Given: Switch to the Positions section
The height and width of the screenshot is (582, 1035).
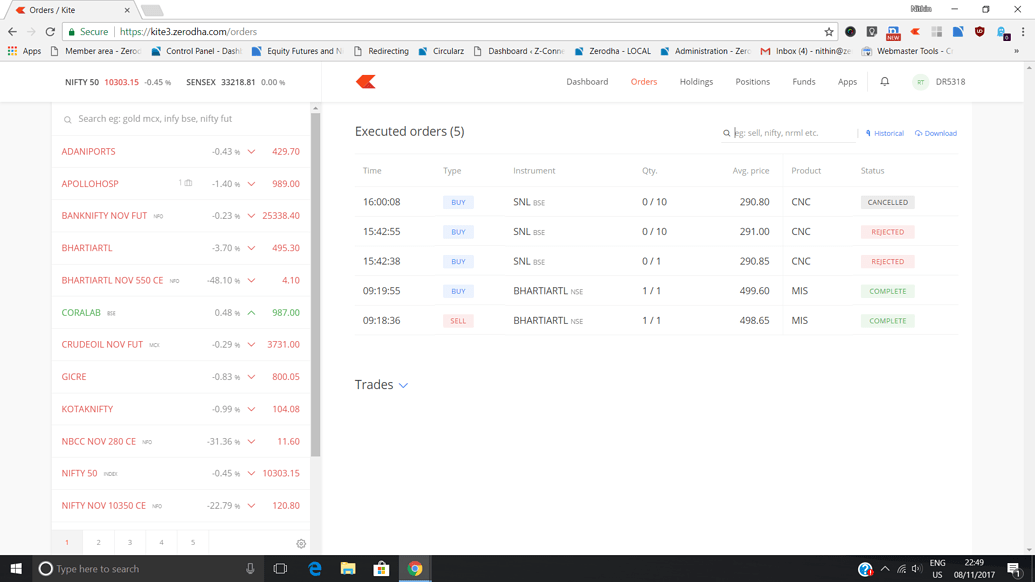Looking at the screenshot, I should [x=752, y=82].
